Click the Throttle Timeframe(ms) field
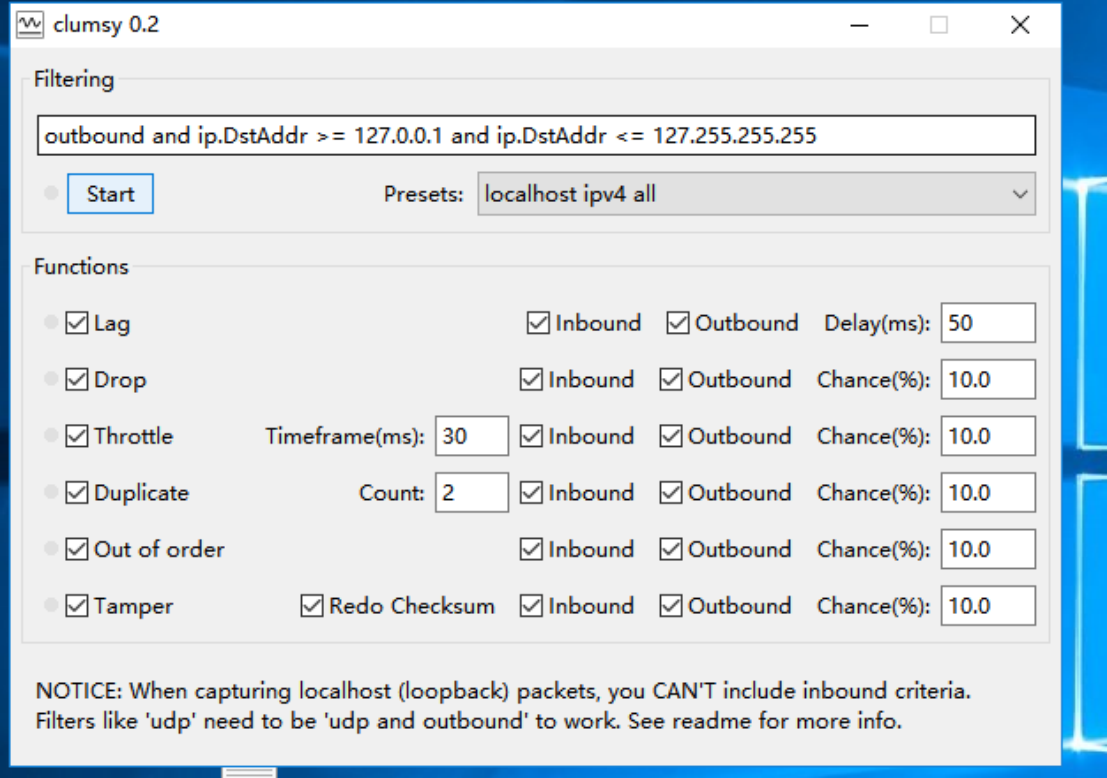This screenshot has width=1107, height=778. pos(471,436)
